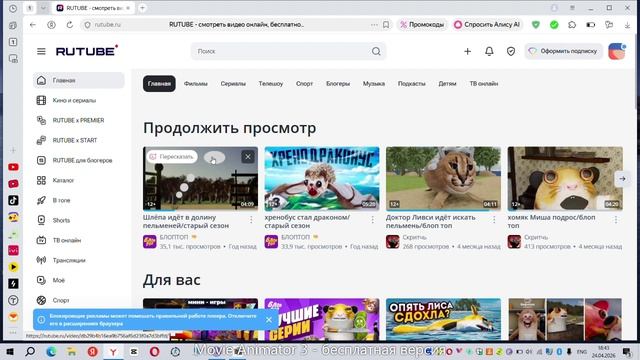Open the user profile avatar
This screenshot has width=640, height=360.
click(617, 51)
